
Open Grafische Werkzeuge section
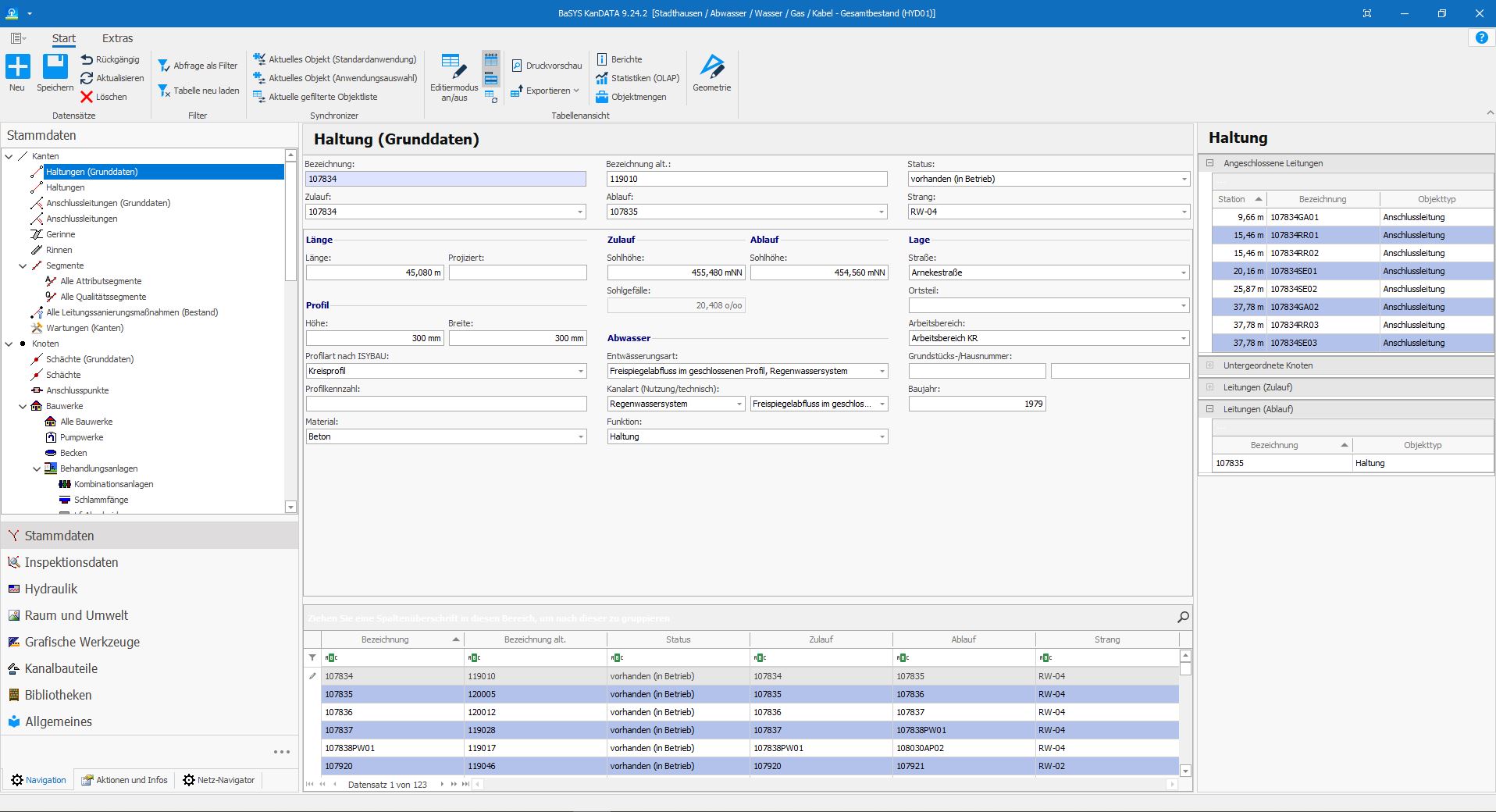82,642
